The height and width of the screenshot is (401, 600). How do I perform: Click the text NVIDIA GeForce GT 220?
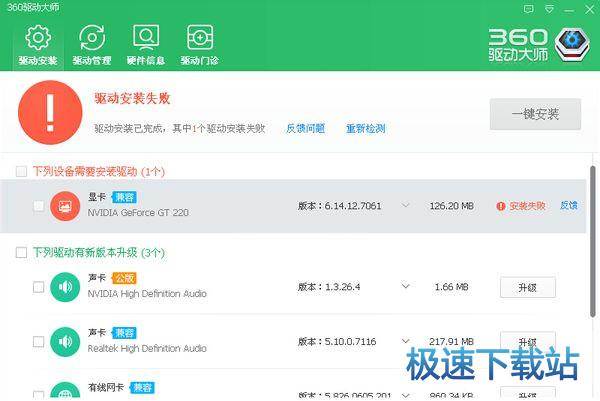(x=138, y=212)
